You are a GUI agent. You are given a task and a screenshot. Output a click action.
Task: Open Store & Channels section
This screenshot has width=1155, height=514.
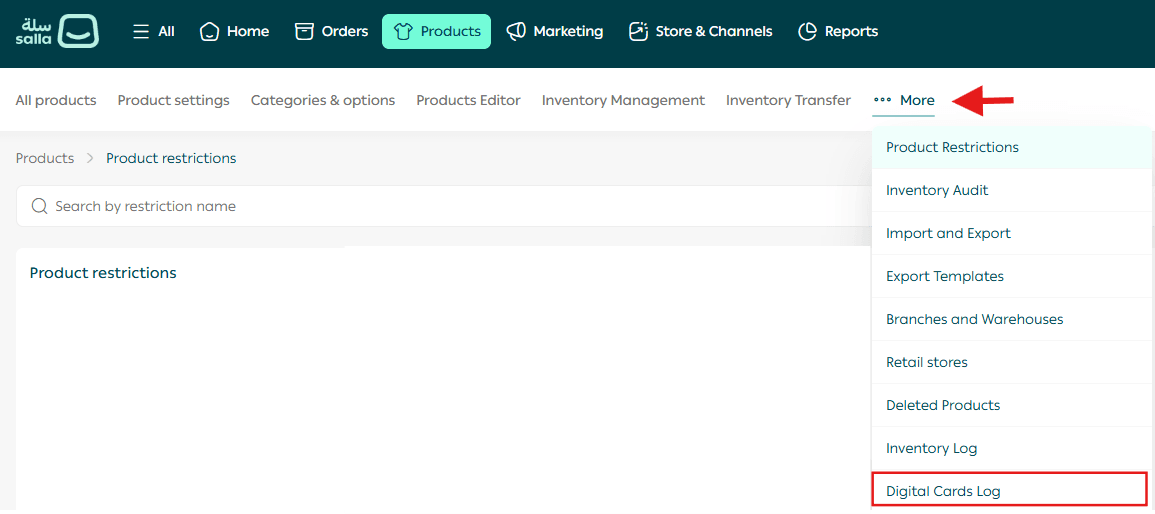coord(700,31)
